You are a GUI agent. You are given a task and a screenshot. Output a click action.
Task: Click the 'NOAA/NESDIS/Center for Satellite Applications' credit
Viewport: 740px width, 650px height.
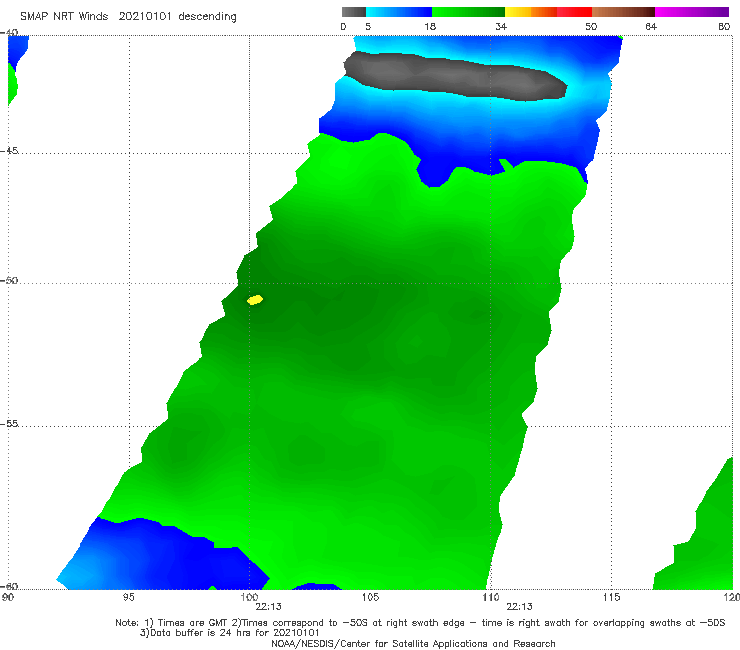coord(413,644)
